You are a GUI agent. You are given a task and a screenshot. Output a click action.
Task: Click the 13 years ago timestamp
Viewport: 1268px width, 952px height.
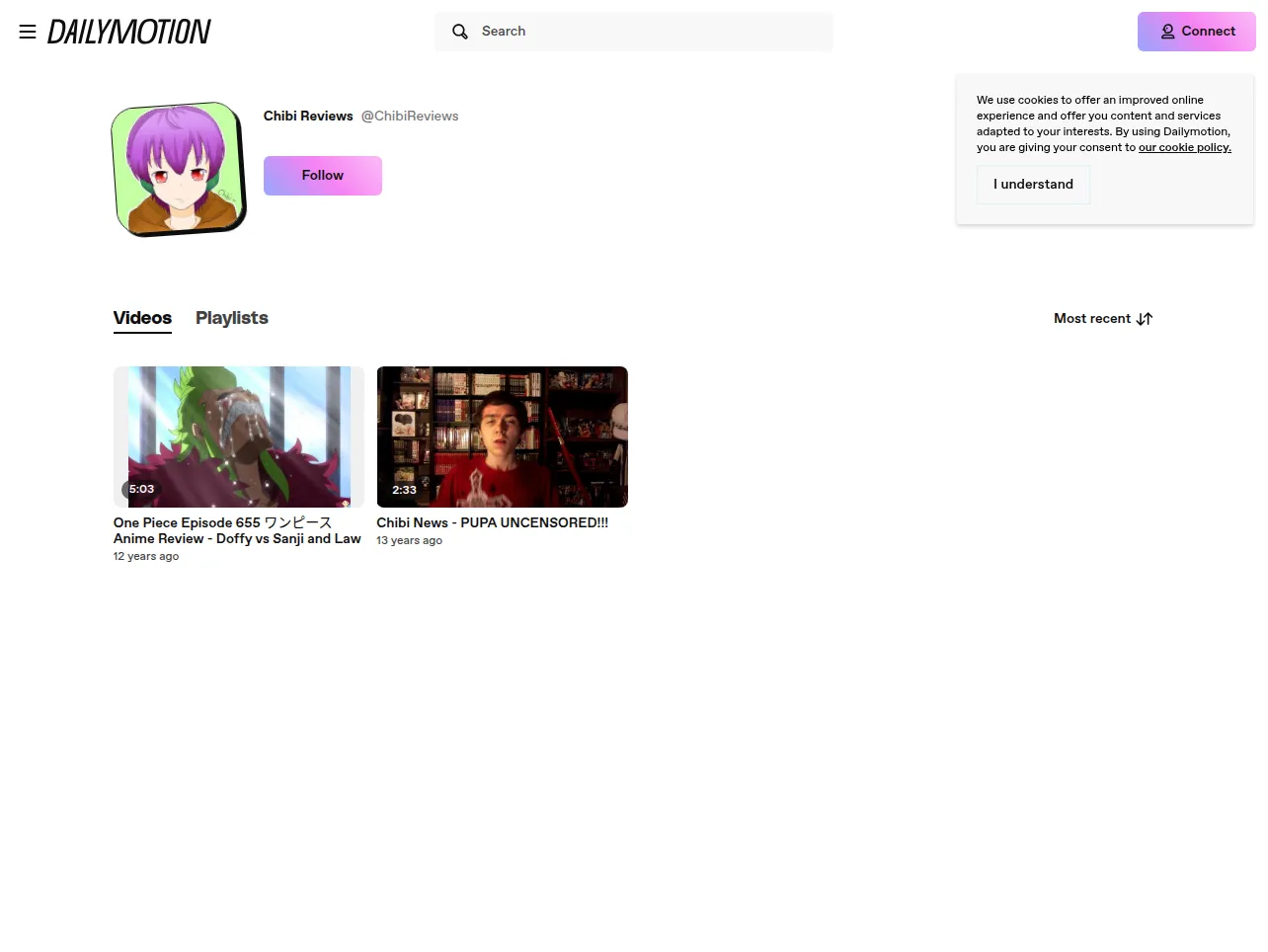pyautogui.click(x=410, y=540)
